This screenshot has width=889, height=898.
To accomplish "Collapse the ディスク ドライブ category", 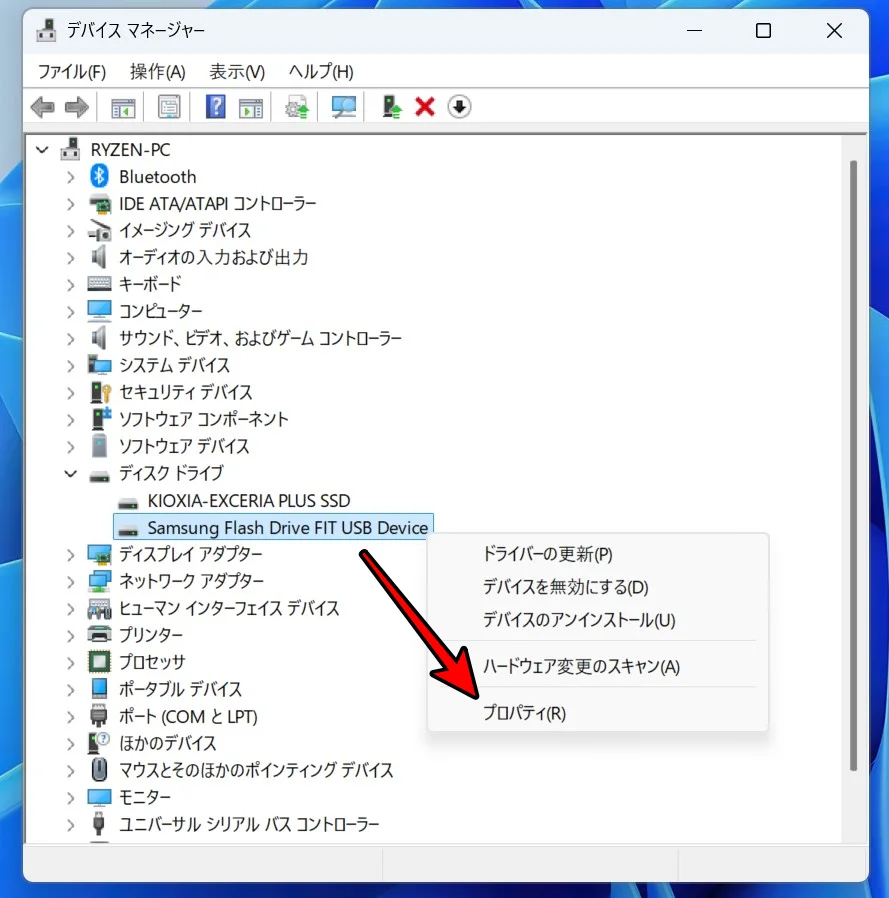I will click(70, 474).
